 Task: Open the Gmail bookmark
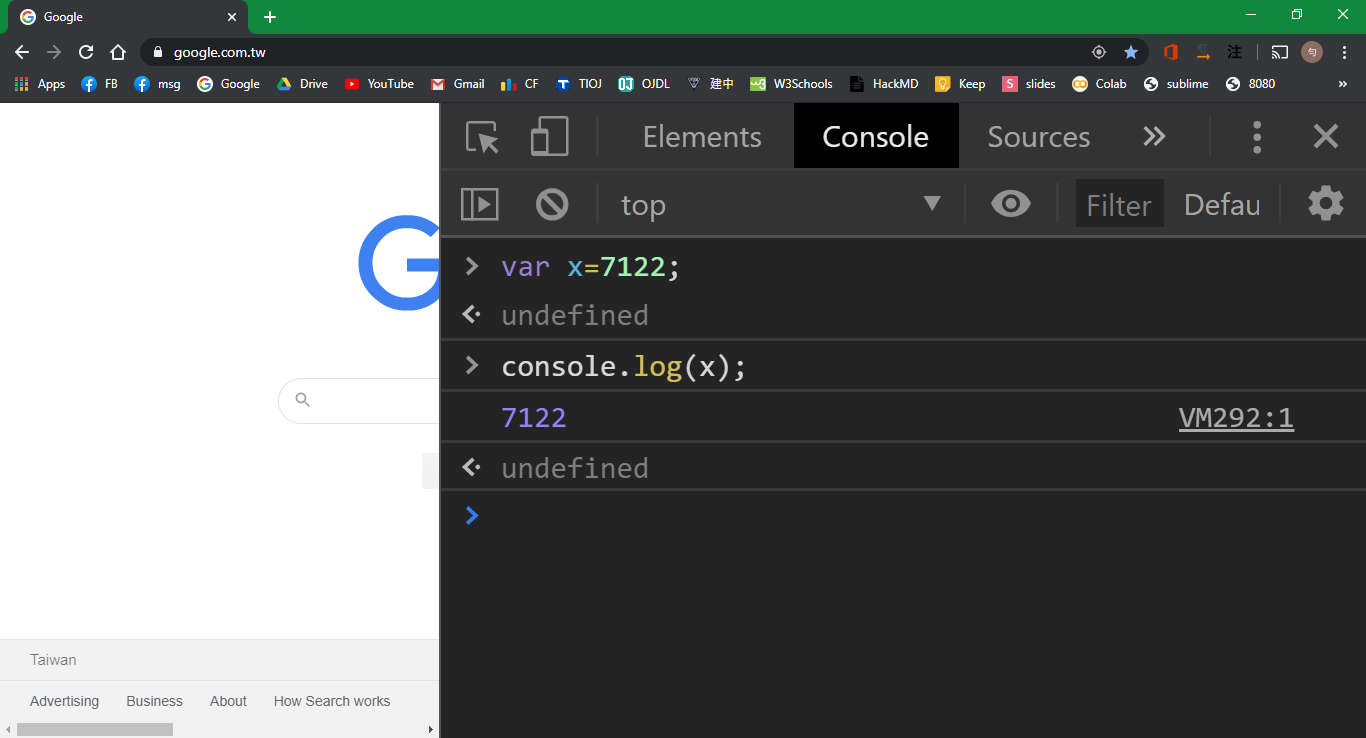click(458, 84)
